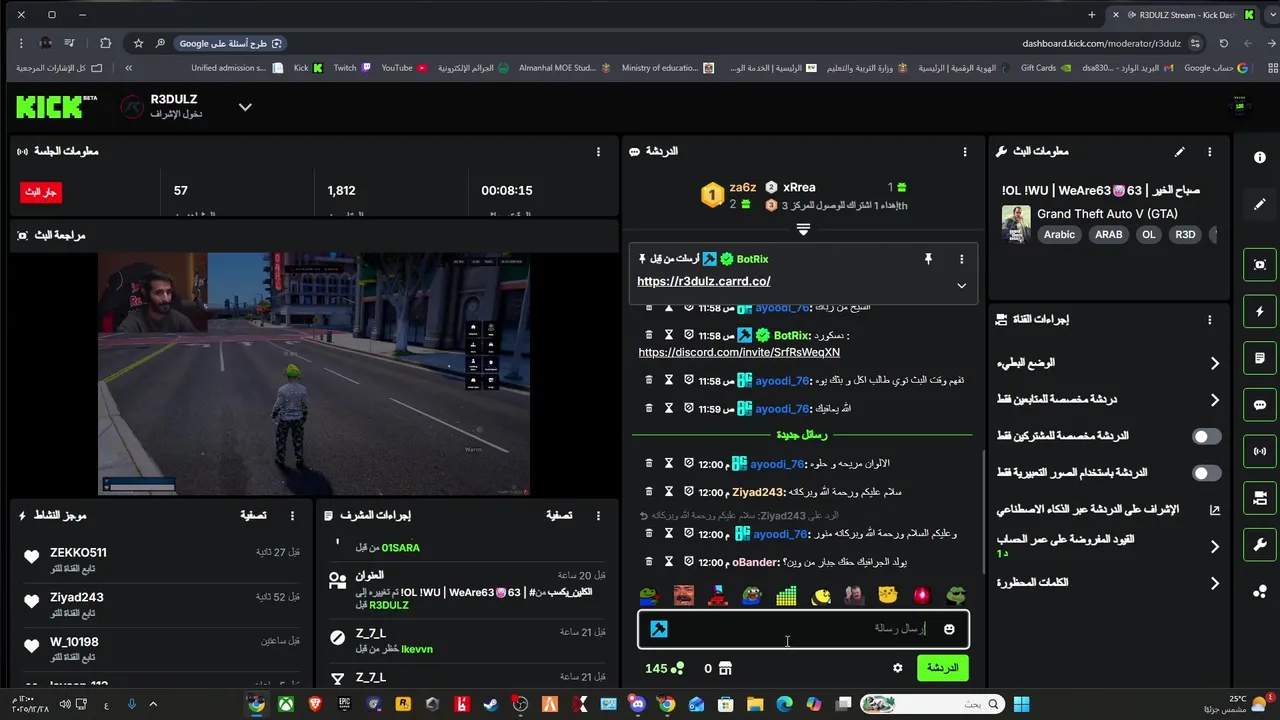Click Grand Theft Auto V category thumbnail
The height and width of the screenshot is (720, 1280).
(x=1016, y=224)
